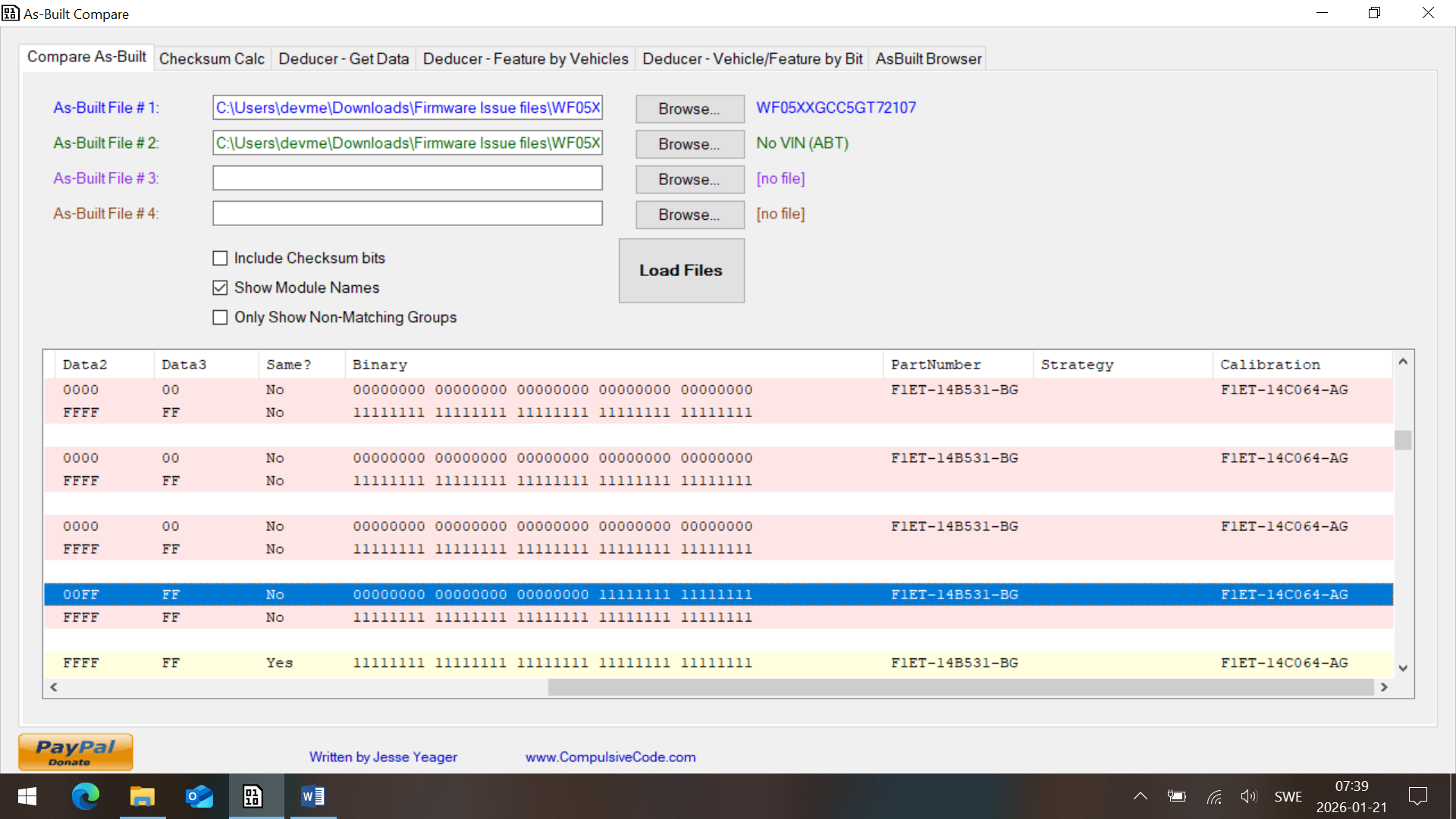Click the list scroll down arrow
The width and height of the screenshot is (1456, 819).
(1403, 668)
